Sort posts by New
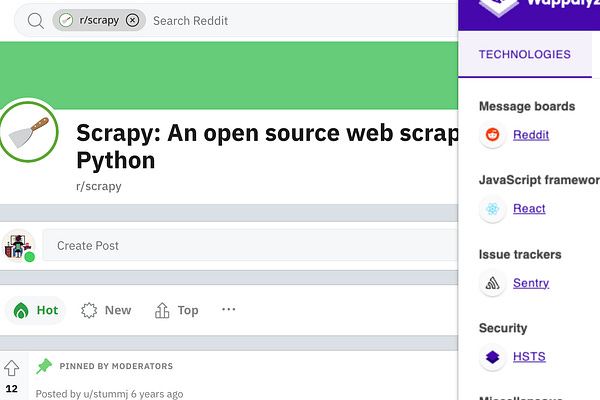The height and width of the screenshot is (400, 600). tap(106, 310)
